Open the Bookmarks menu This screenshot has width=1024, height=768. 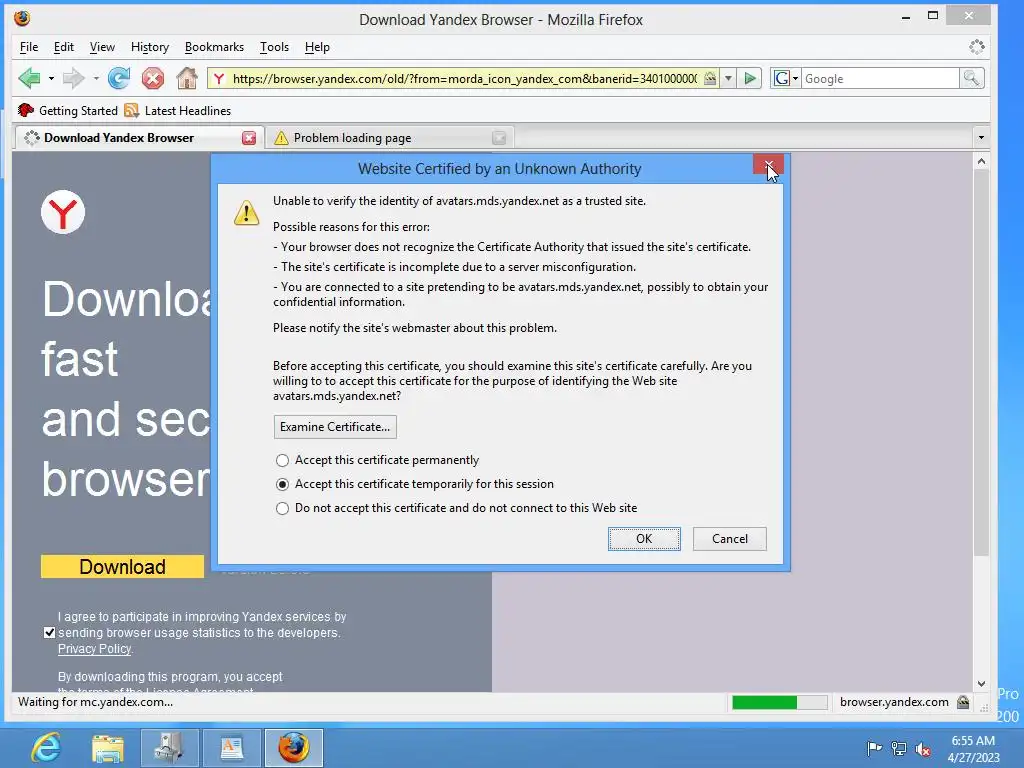(x=214, y=47)
